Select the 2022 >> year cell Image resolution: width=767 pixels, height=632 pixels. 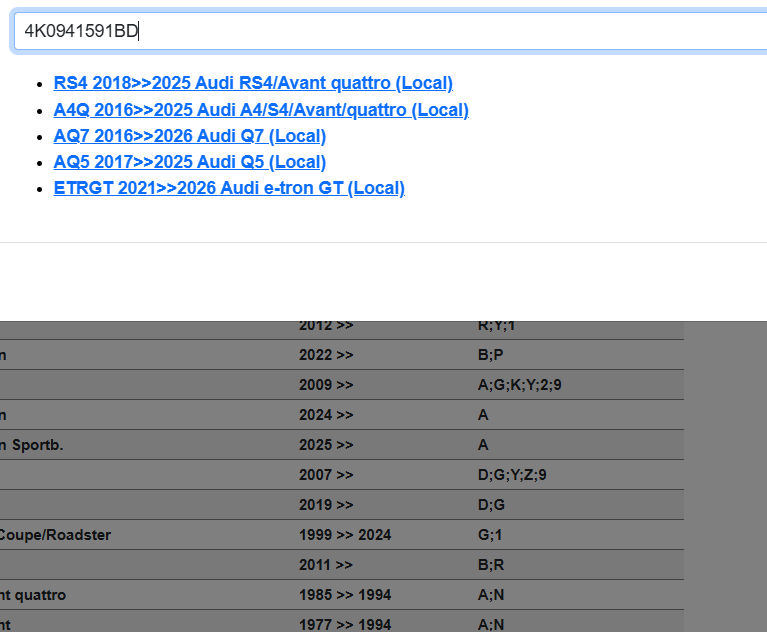[x=326, y=355]
